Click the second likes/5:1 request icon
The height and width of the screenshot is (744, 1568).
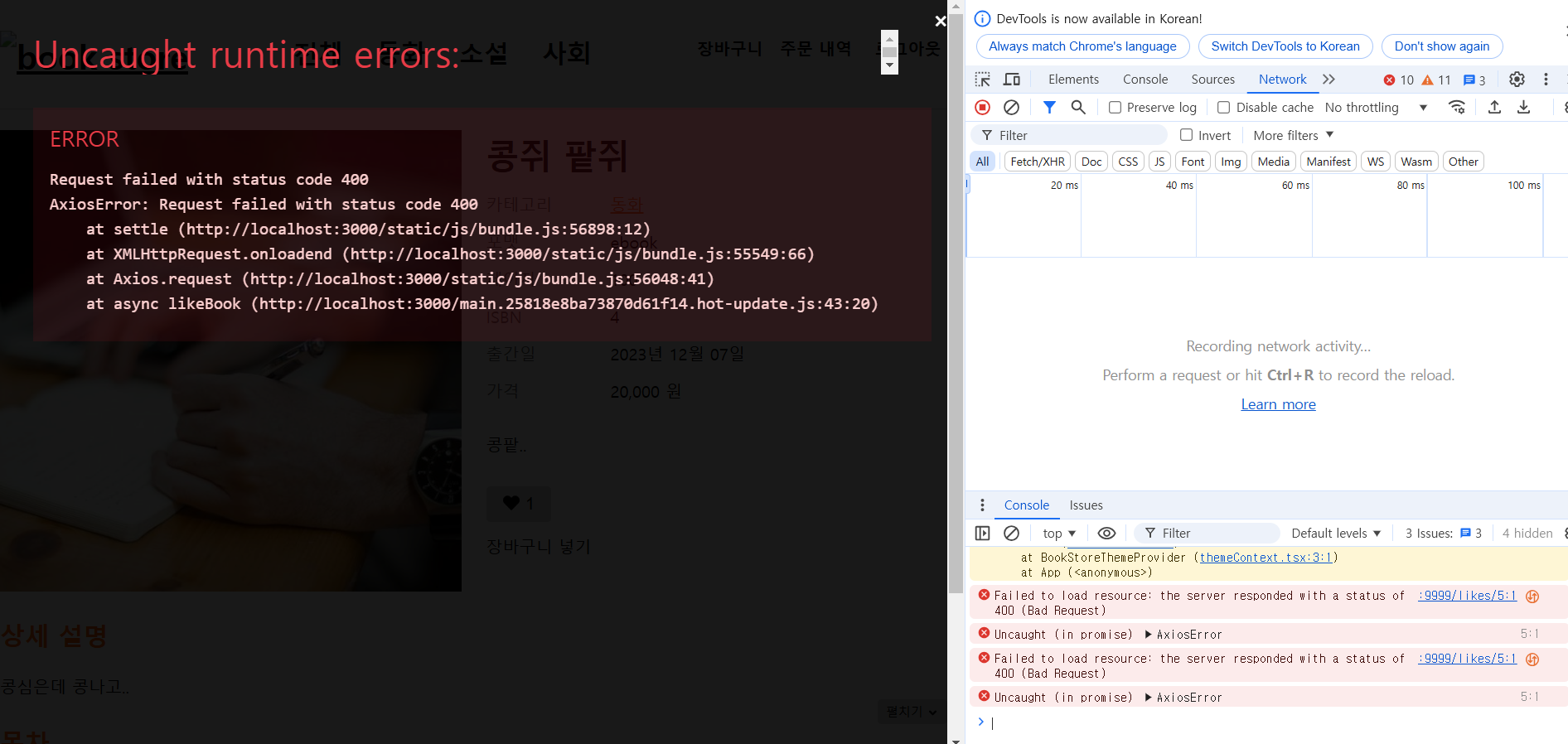click(1532, 659)
